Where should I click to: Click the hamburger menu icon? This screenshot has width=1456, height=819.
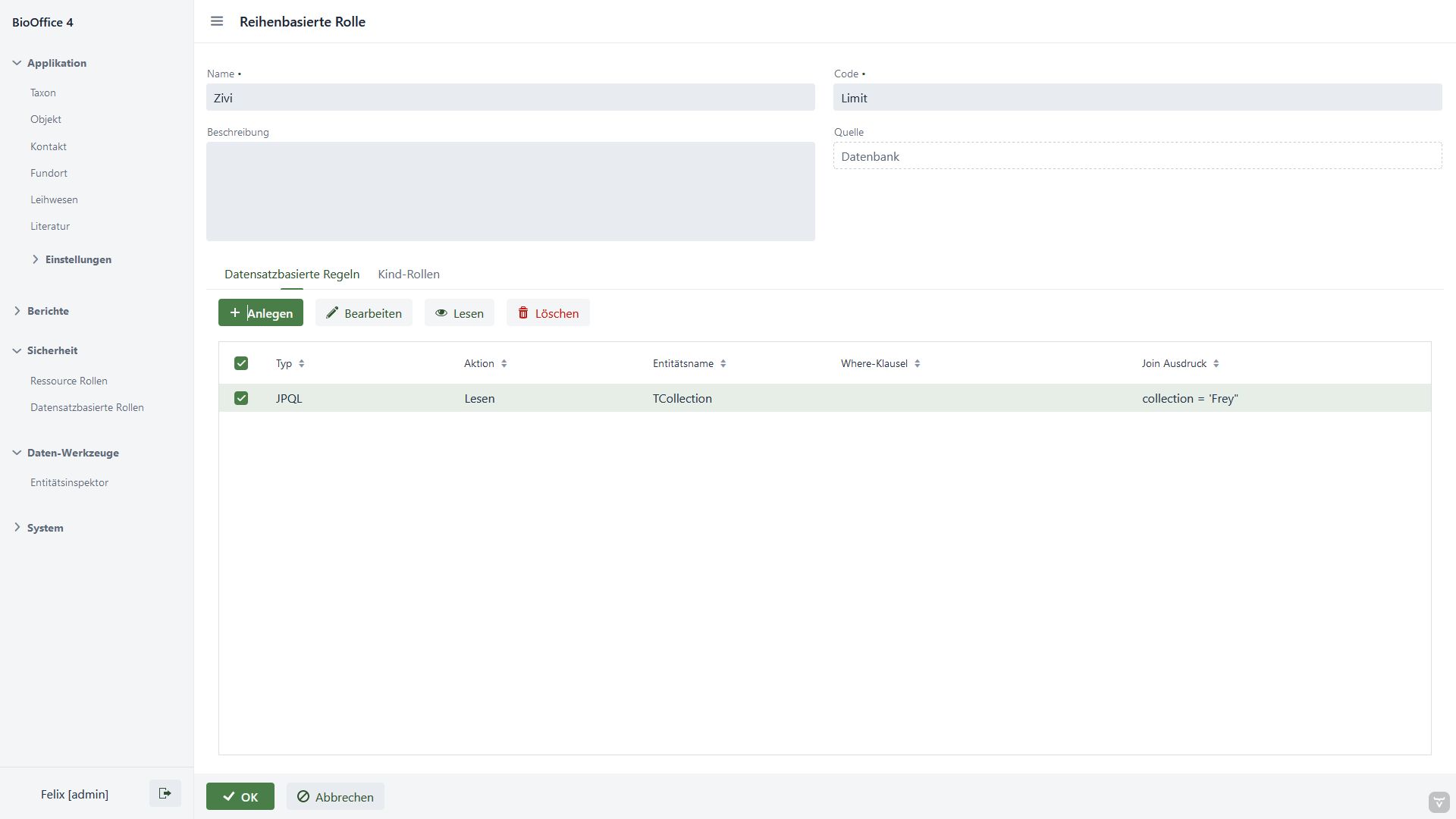pos(217,21)
